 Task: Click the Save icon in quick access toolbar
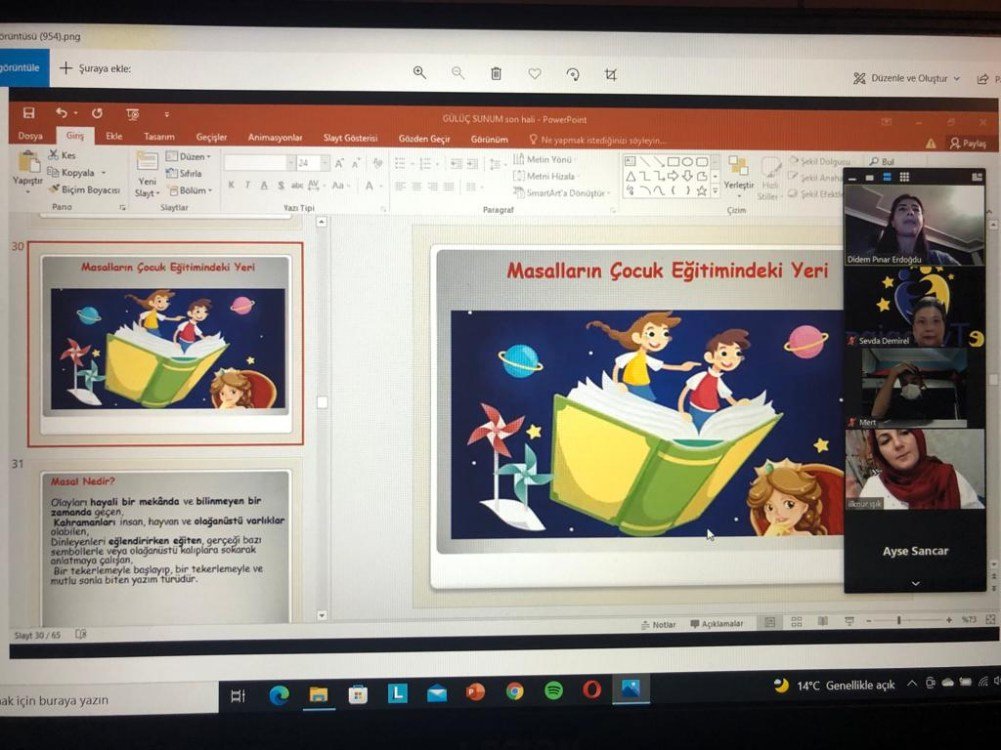[28, 113]
